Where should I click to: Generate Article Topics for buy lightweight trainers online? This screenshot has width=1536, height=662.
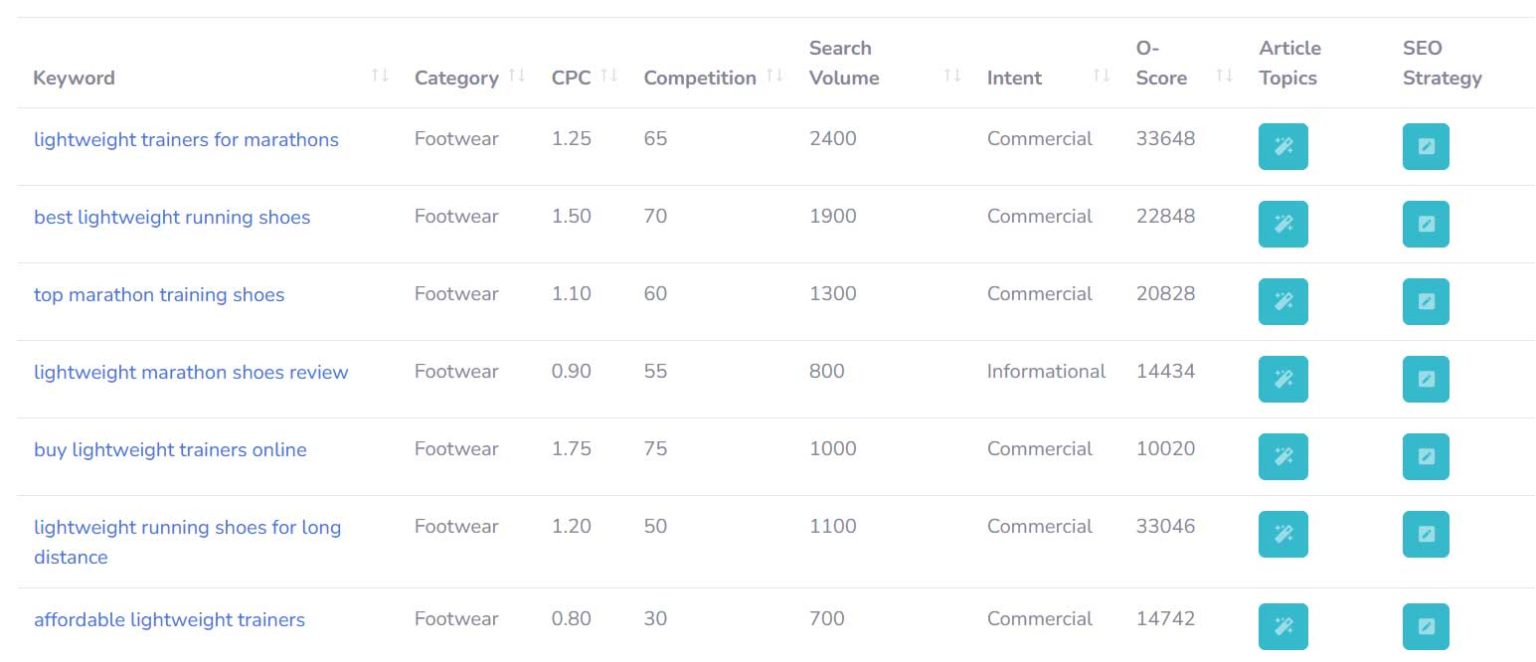[x=1283, y=457]
